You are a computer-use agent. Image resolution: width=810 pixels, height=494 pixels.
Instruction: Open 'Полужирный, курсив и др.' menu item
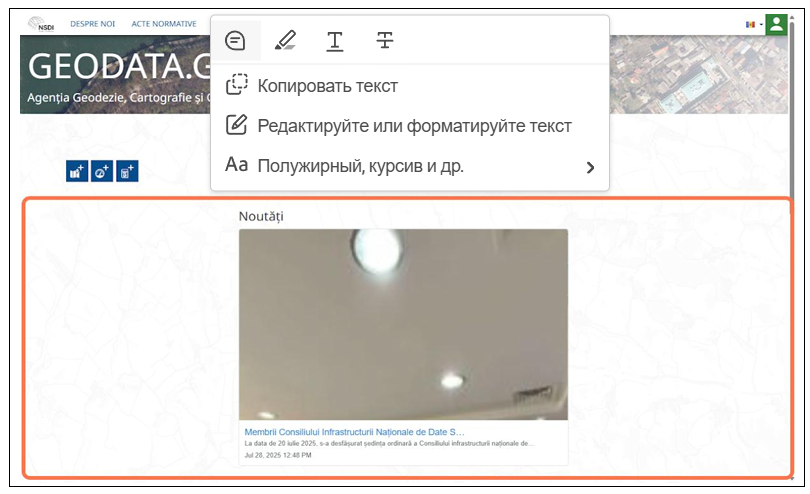[360, 166]
